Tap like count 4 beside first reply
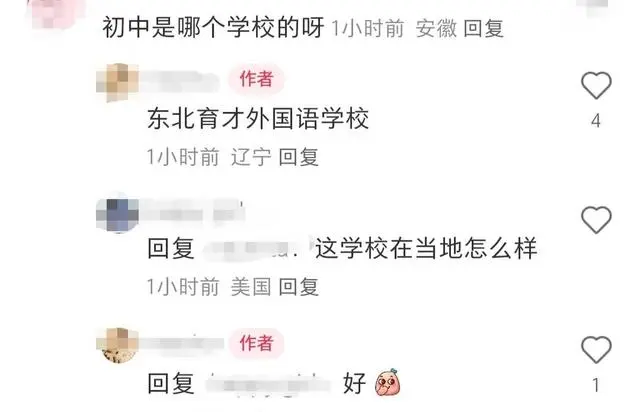 [596, 121]
